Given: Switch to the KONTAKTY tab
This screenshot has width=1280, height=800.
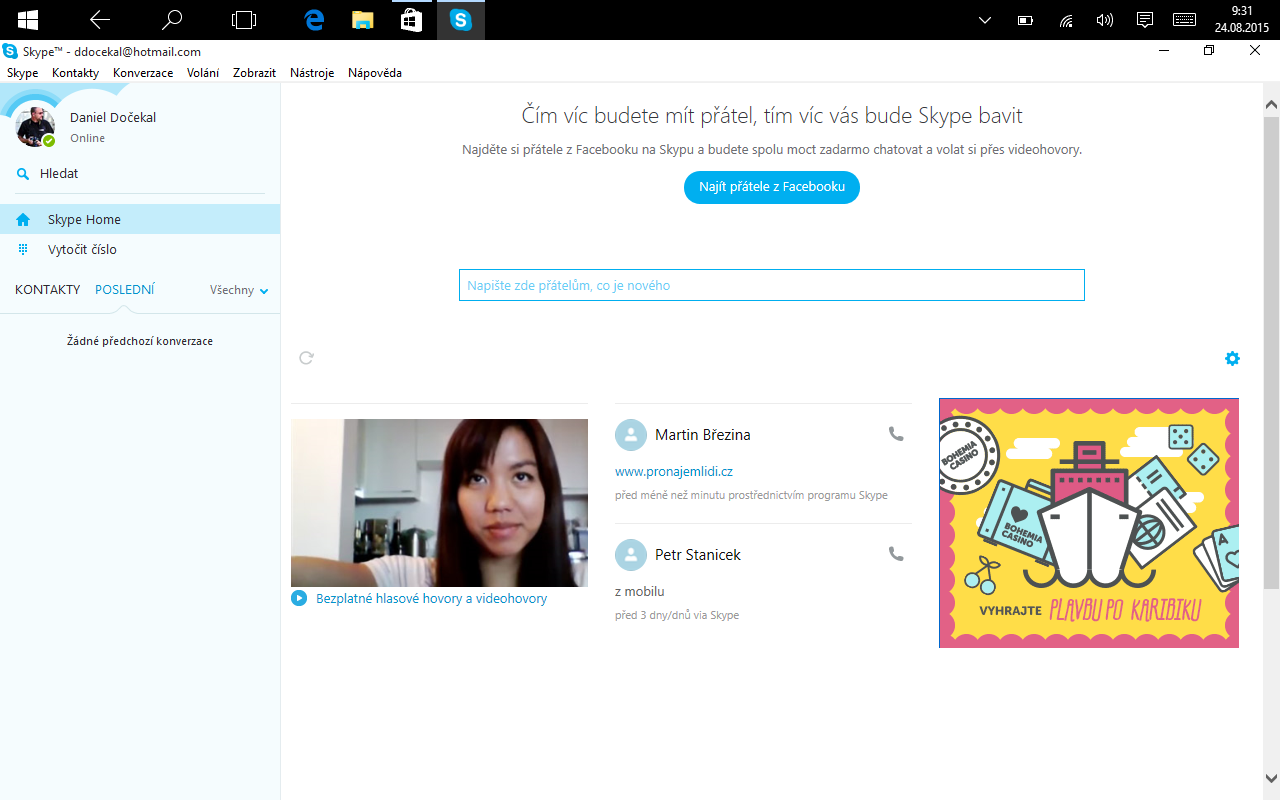Looking at the screenshot, I should [x=47, y=289].
